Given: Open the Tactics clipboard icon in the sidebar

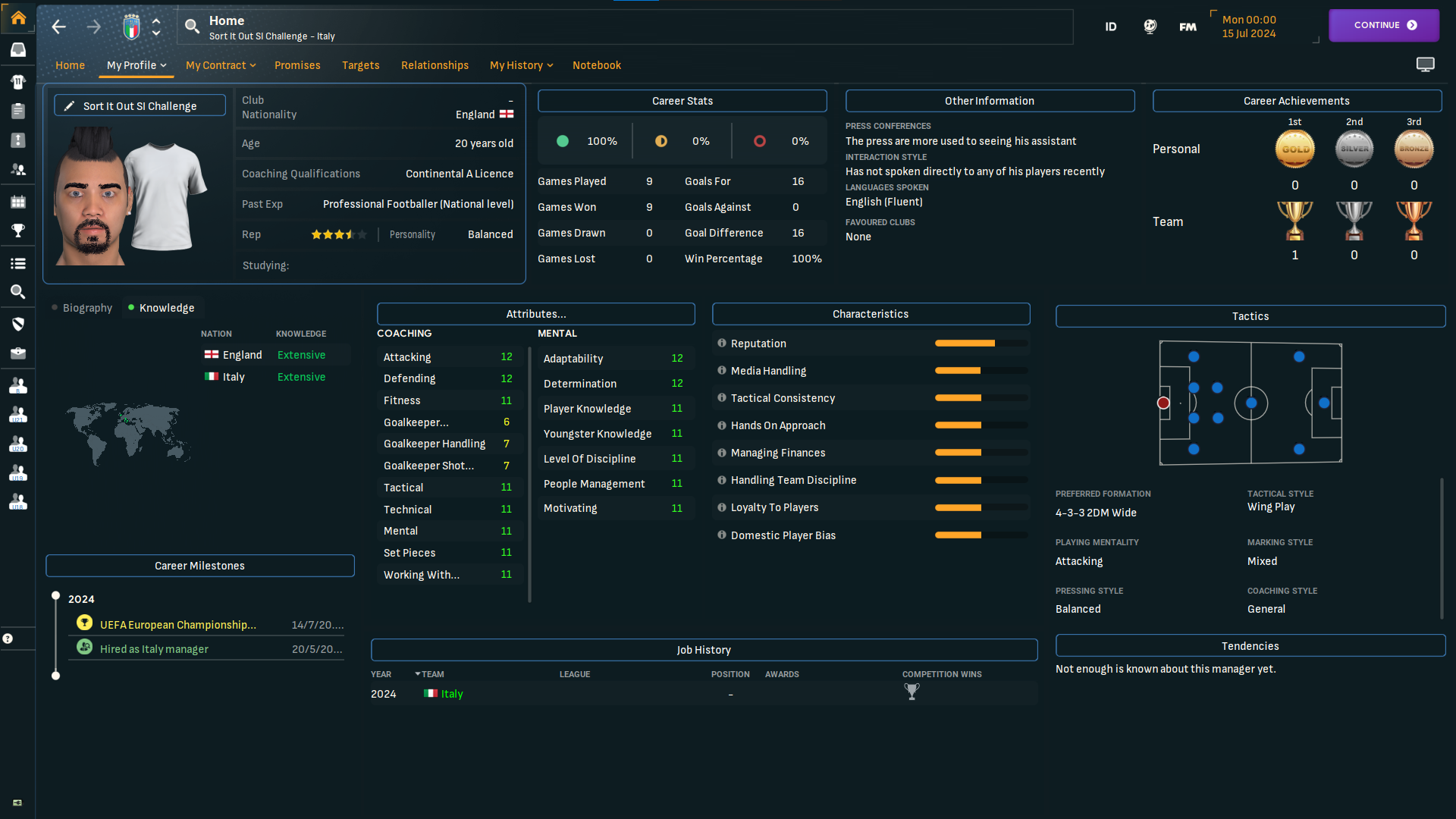Looking at the screenshot, I should (x=18, y=111).
